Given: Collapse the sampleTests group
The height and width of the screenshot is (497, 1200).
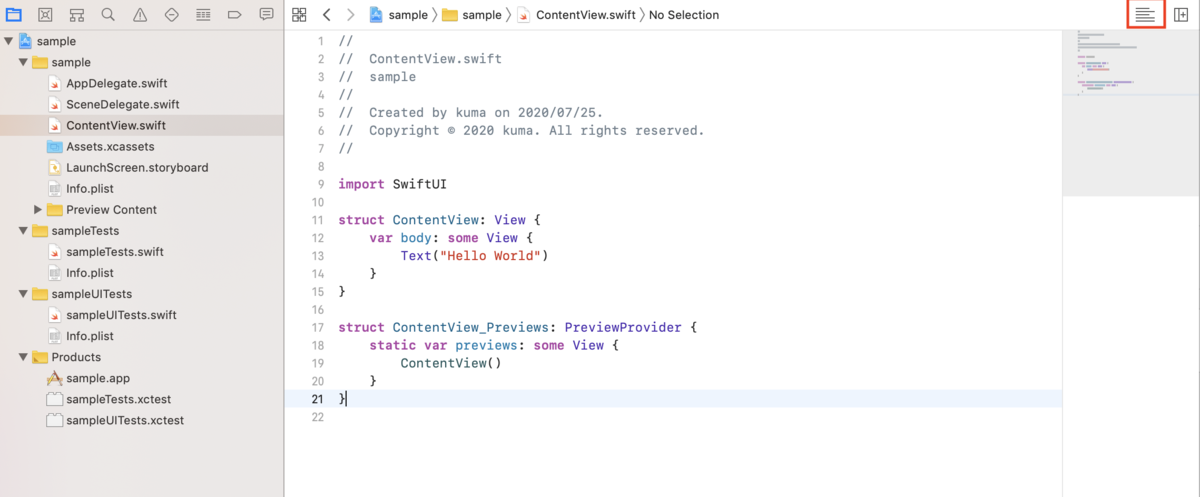Looking at the screenshot, I should (x=24, y=231).
